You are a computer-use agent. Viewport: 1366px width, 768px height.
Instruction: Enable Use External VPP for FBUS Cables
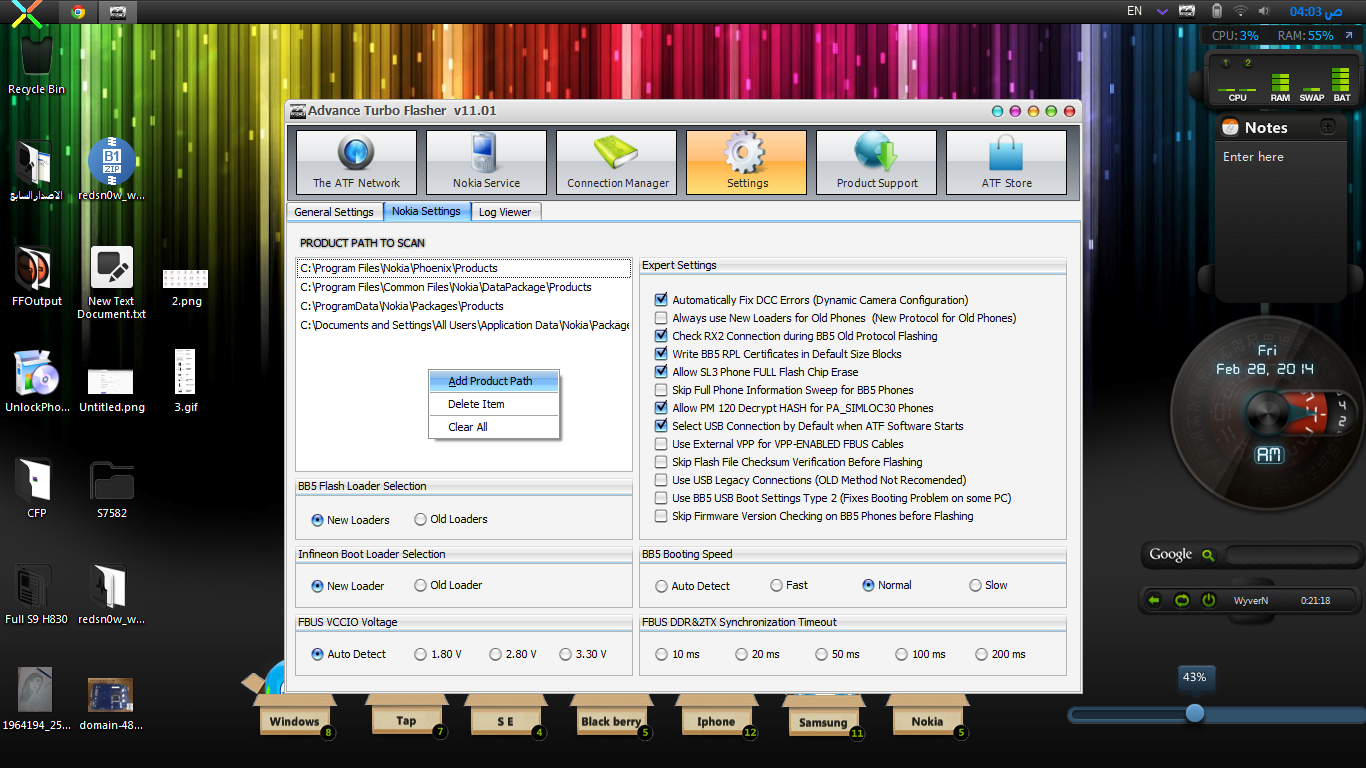[661, 444]
